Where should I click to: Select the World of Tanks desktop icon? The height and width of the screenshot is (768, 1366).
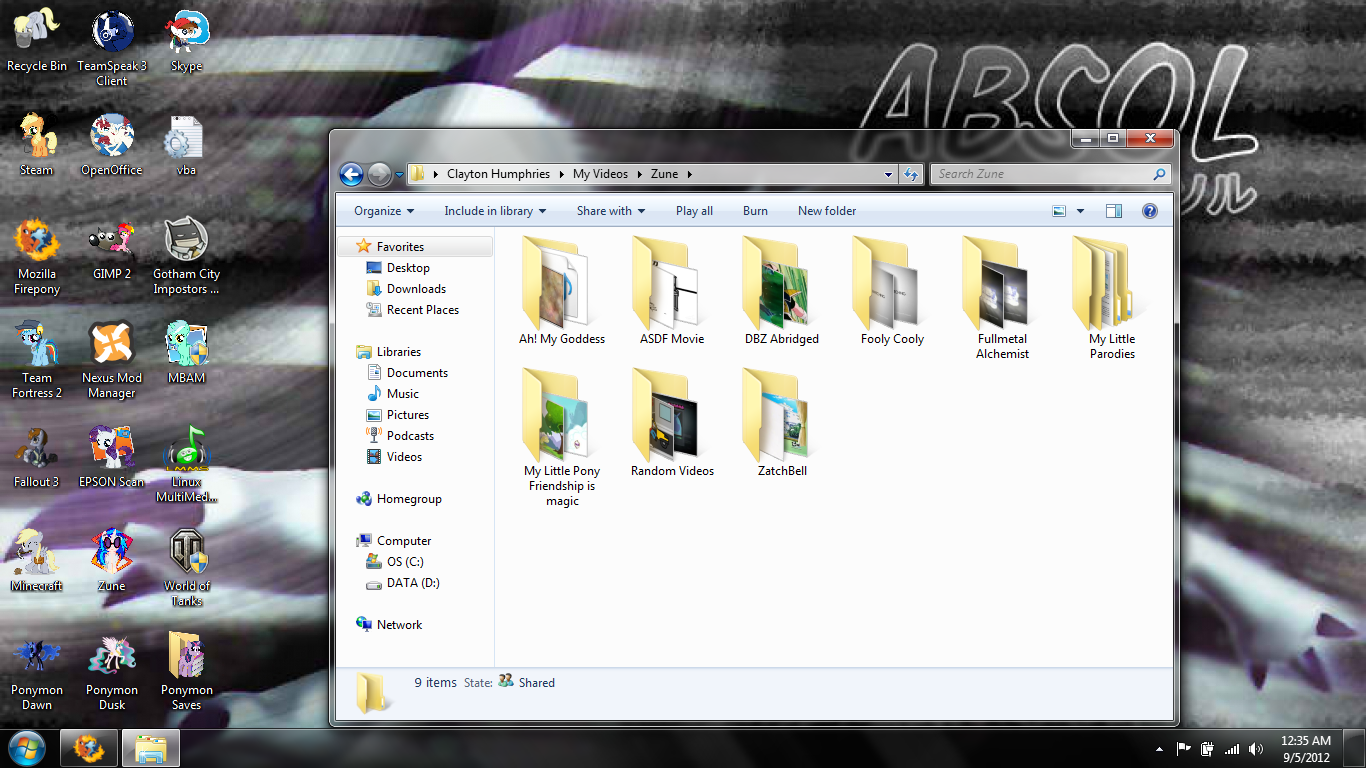(187, 568)
